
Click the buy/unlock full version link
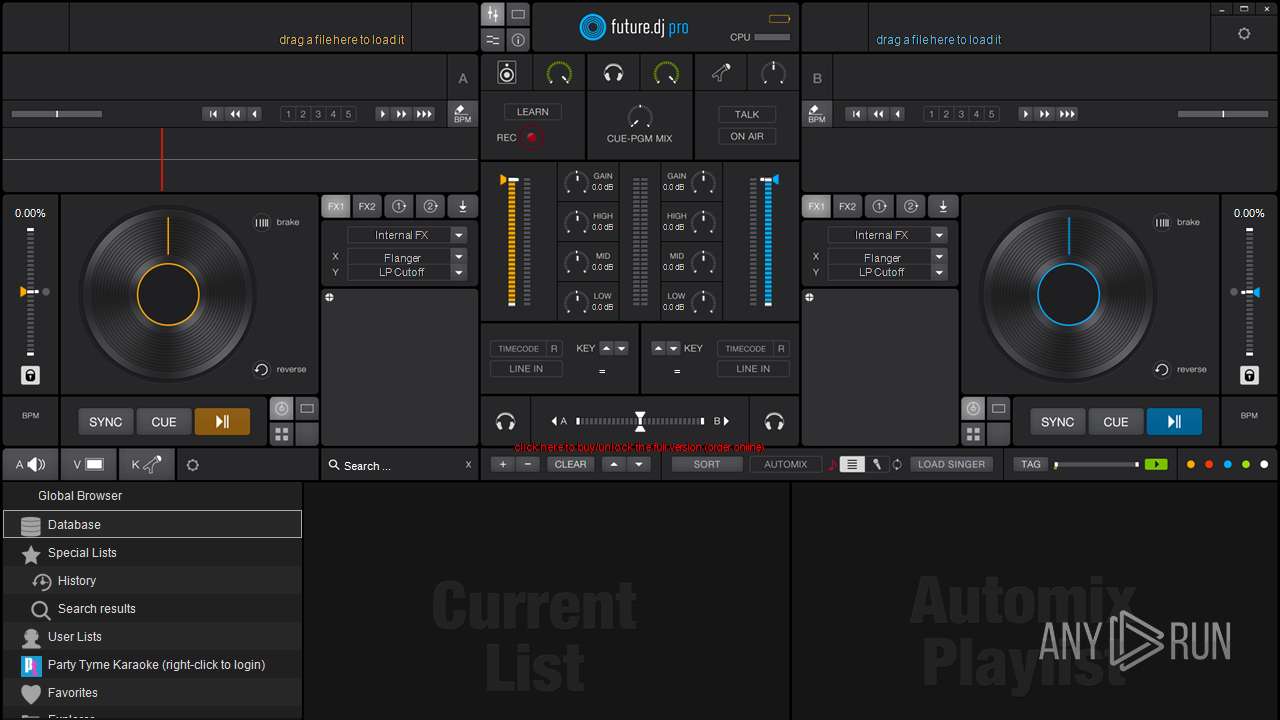[639, 447]
